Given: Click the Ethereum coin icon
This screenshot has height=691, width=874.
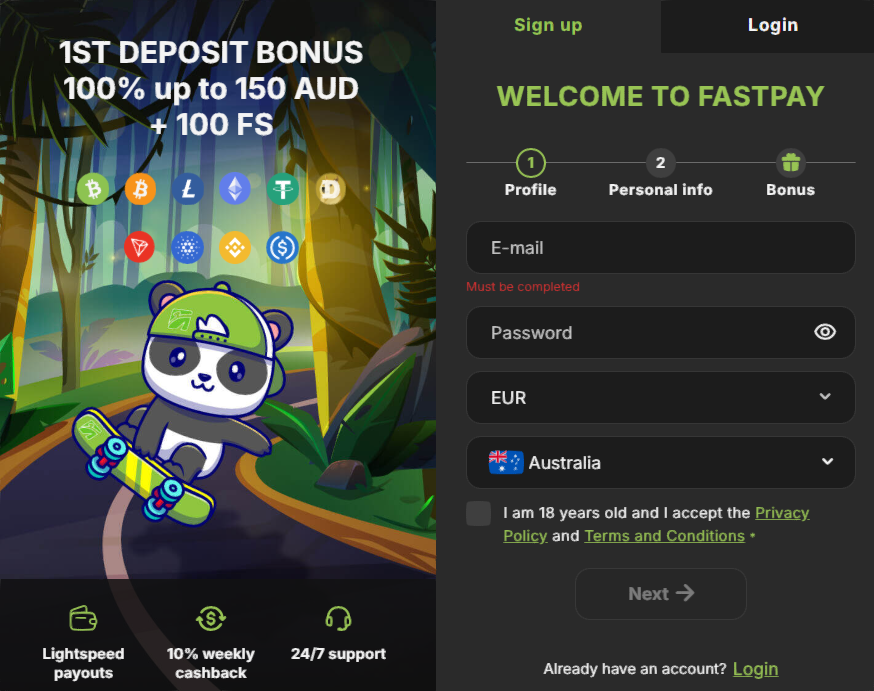Looking at the screenshot, I should [235, 189].
